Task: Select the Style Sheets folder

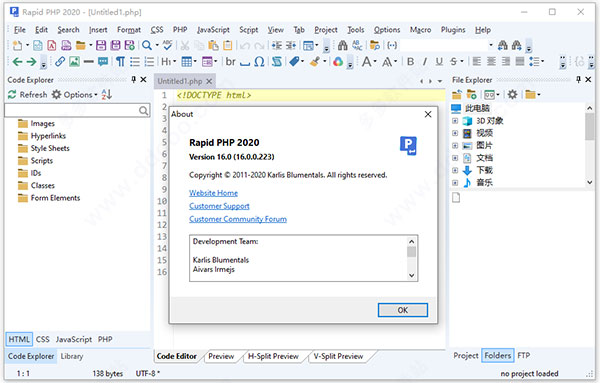Action: click(44, 148)
